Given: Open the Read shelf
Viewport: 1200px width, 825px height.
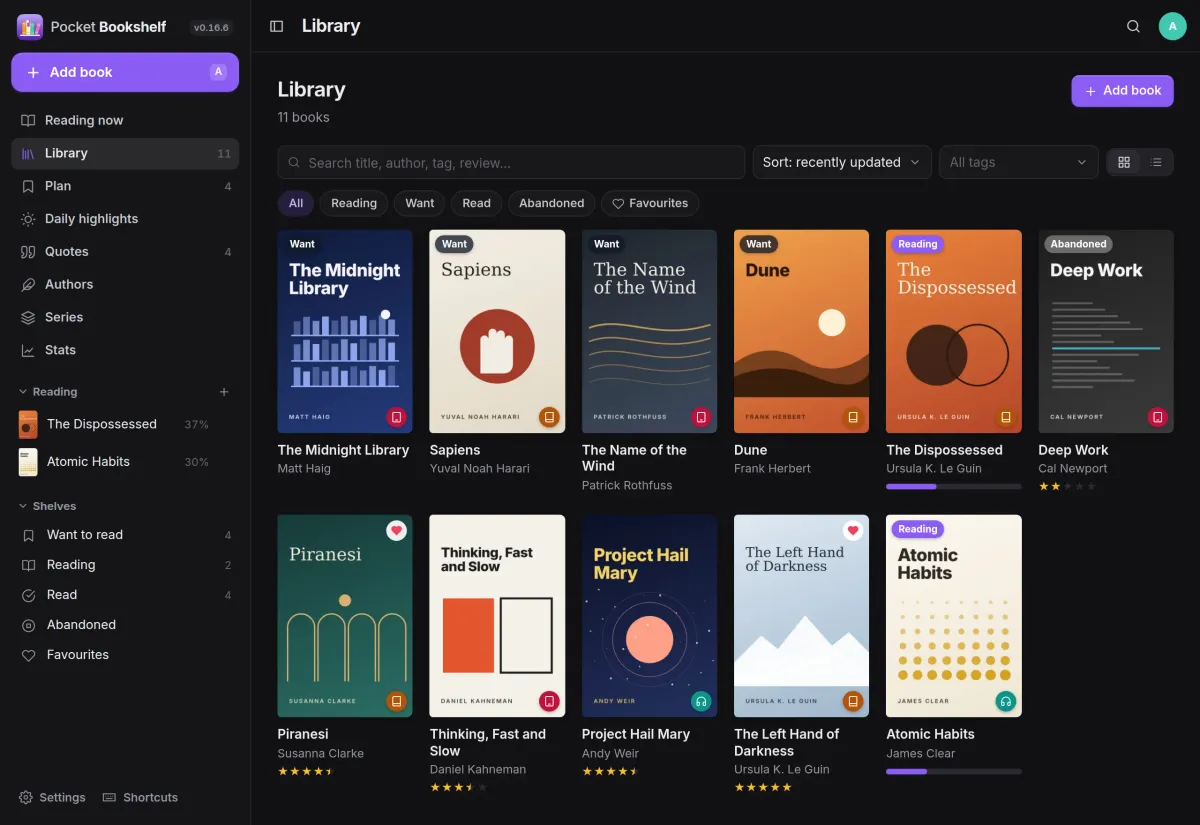Looking at the screenshot, I should click(x=125, y=595).
